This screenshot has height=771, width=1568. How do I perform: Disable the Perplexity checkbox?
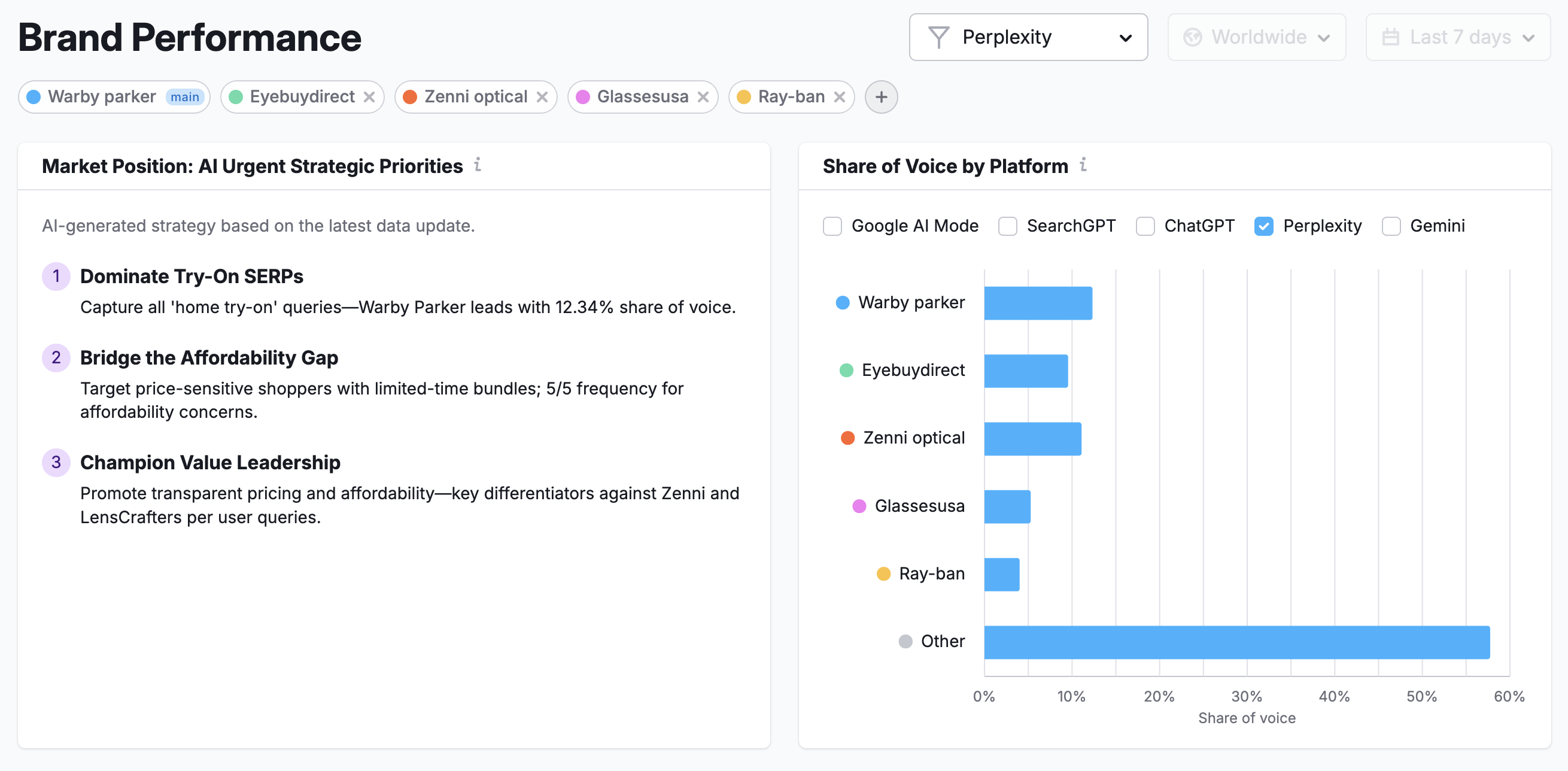pyautogui.click(x=1265, y=226)
